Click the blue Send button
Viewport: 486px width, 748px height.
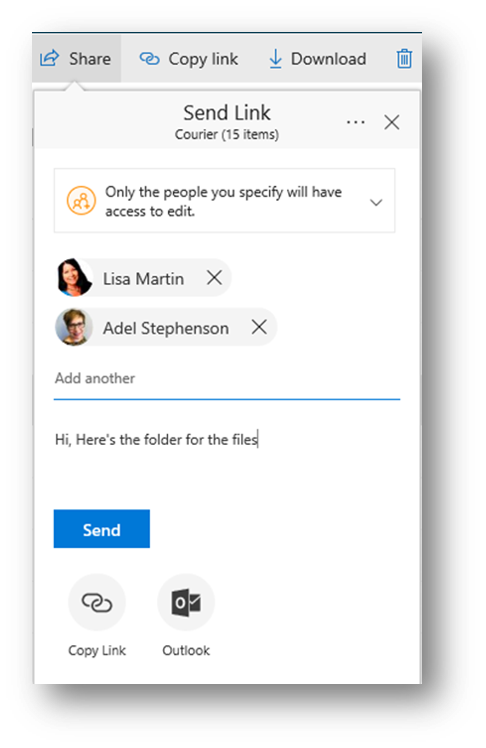click(x=102, y=529)
